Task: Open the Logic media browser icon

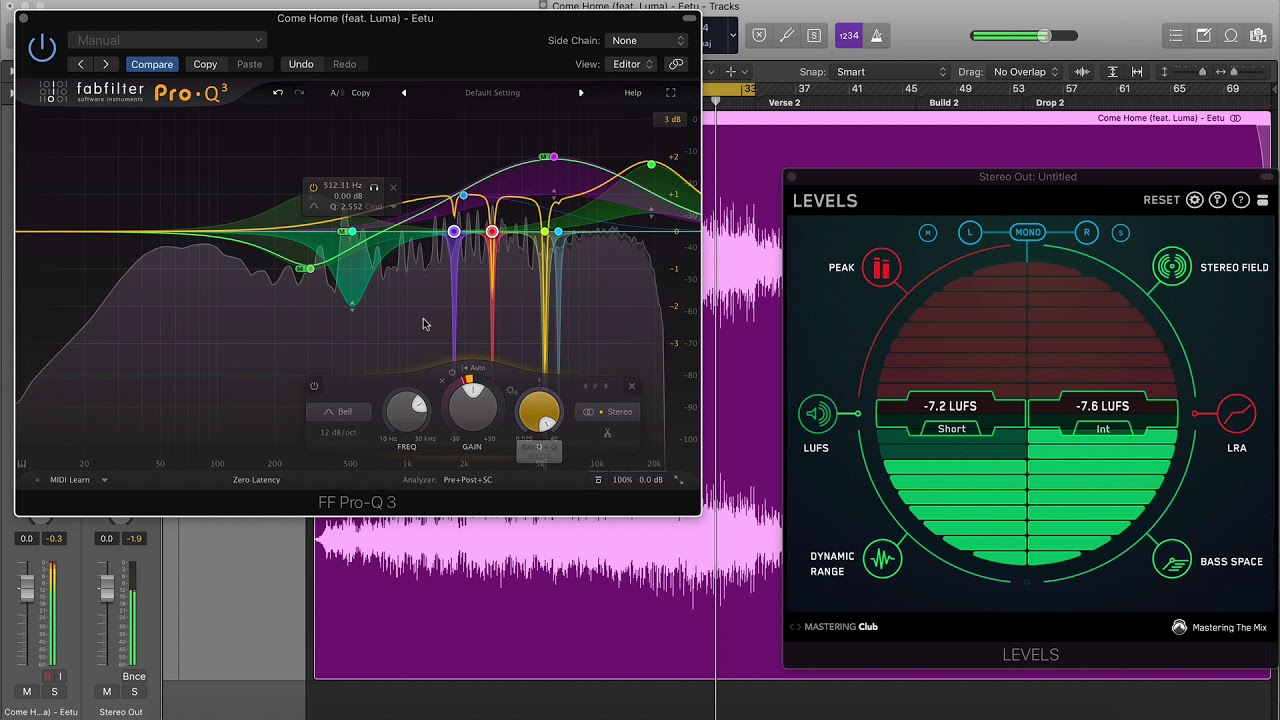Action: (x=1258, y=36)
